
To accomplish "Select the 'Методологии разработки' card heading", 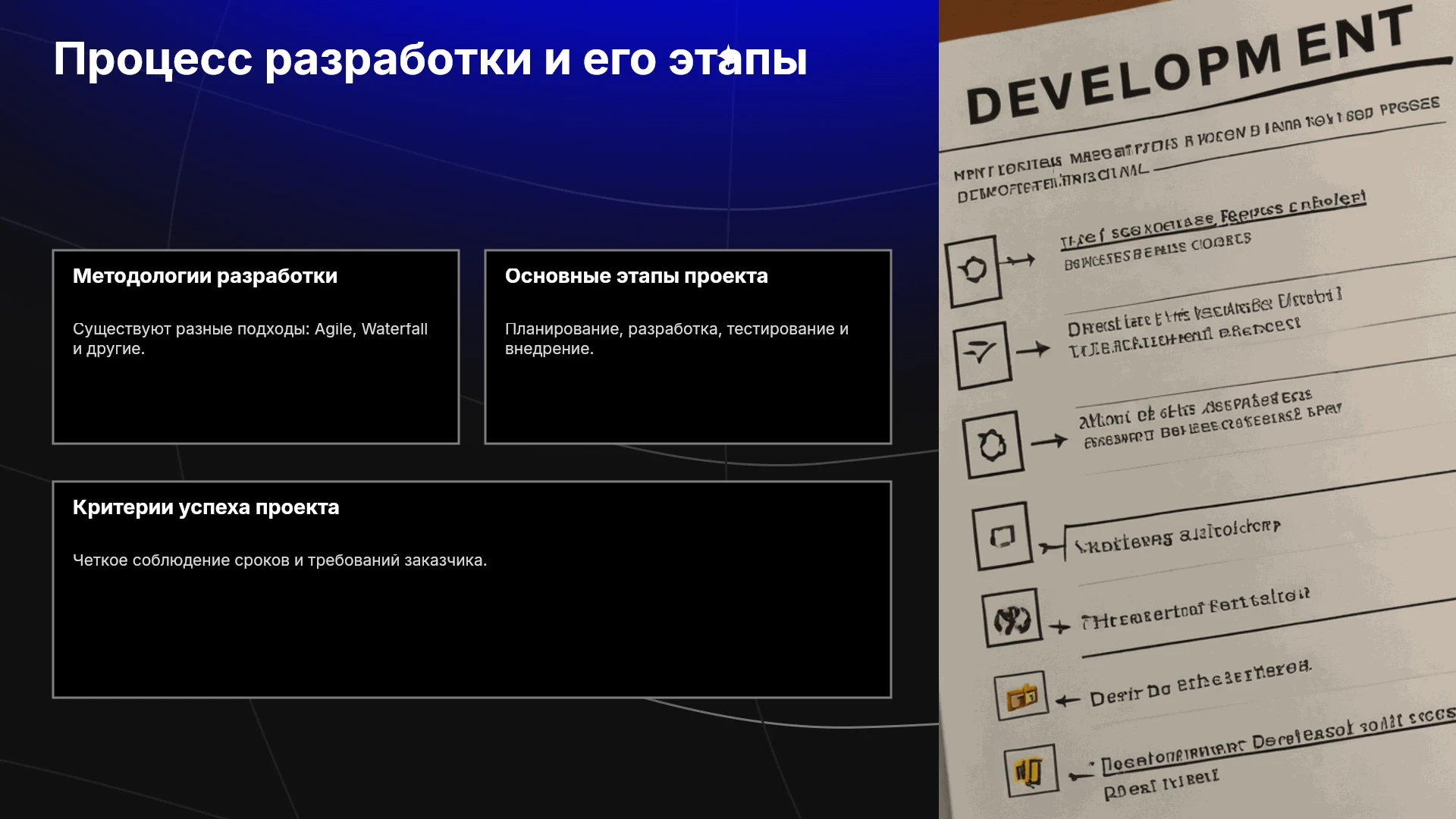I will point(205,276).
